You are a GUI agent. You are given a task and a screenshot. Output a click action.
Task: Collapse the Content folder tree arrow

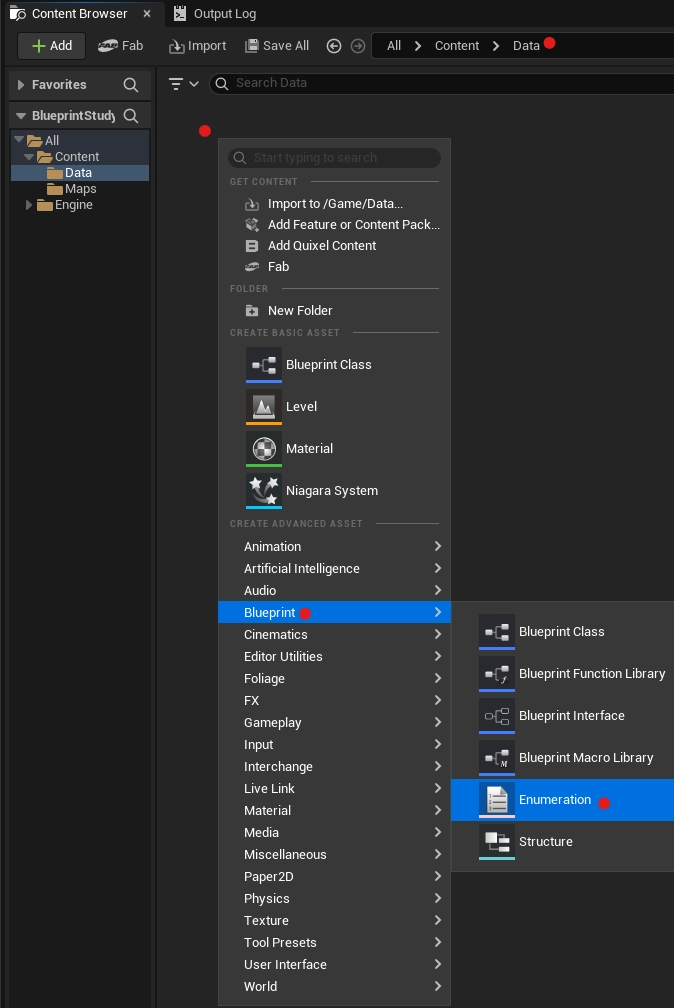tap(29, 156)
